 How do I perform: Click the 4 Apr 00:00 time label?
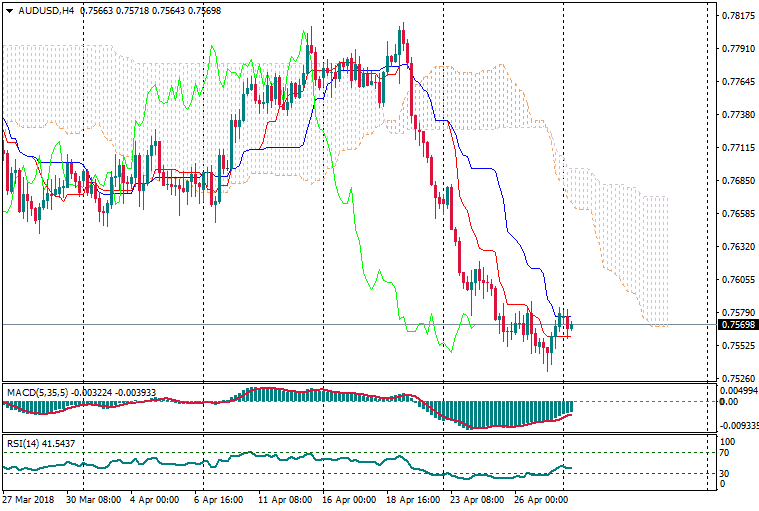click(x=153, y=498)
